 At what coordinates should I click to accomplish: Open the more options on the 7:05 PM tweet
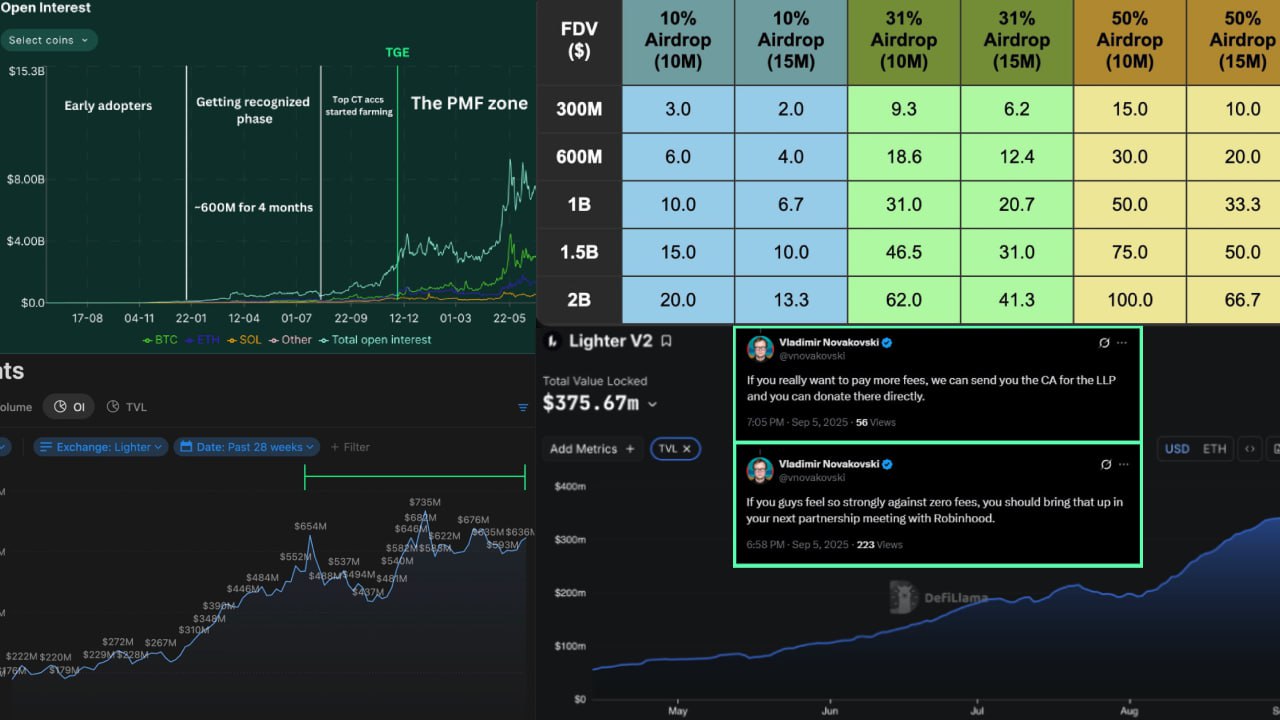(1122, 343)
